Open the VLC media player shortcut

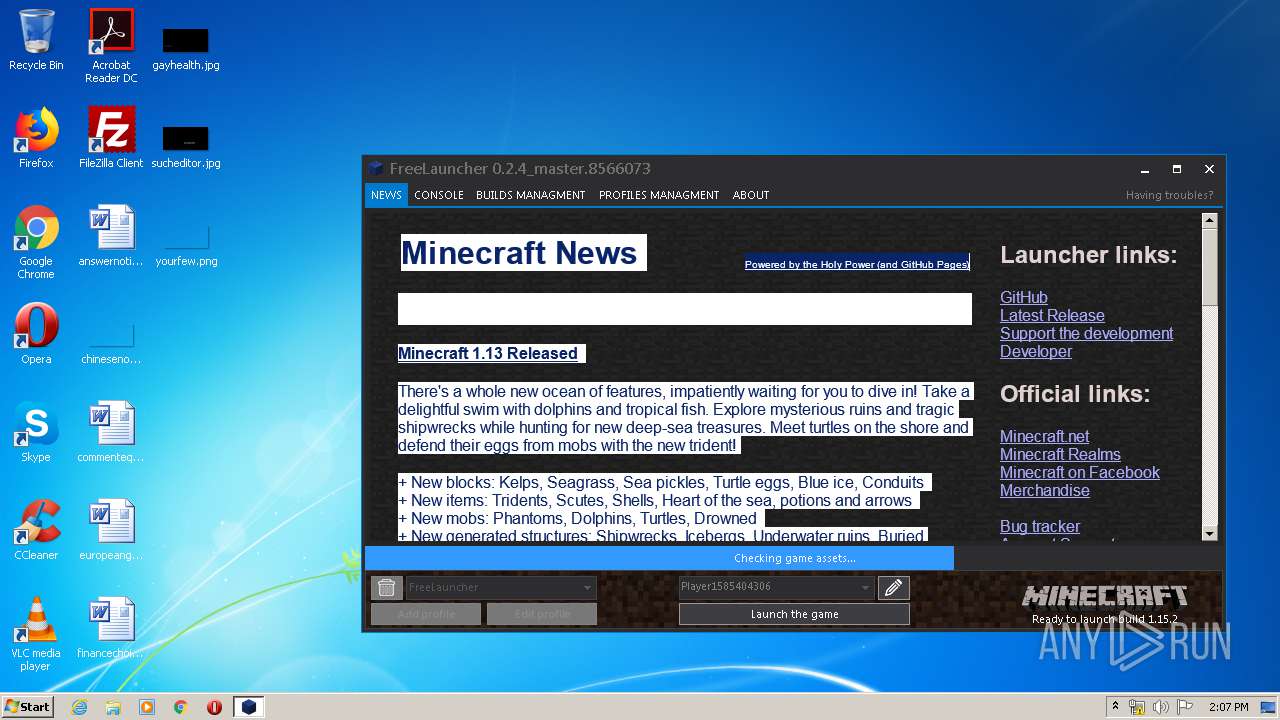36,634
